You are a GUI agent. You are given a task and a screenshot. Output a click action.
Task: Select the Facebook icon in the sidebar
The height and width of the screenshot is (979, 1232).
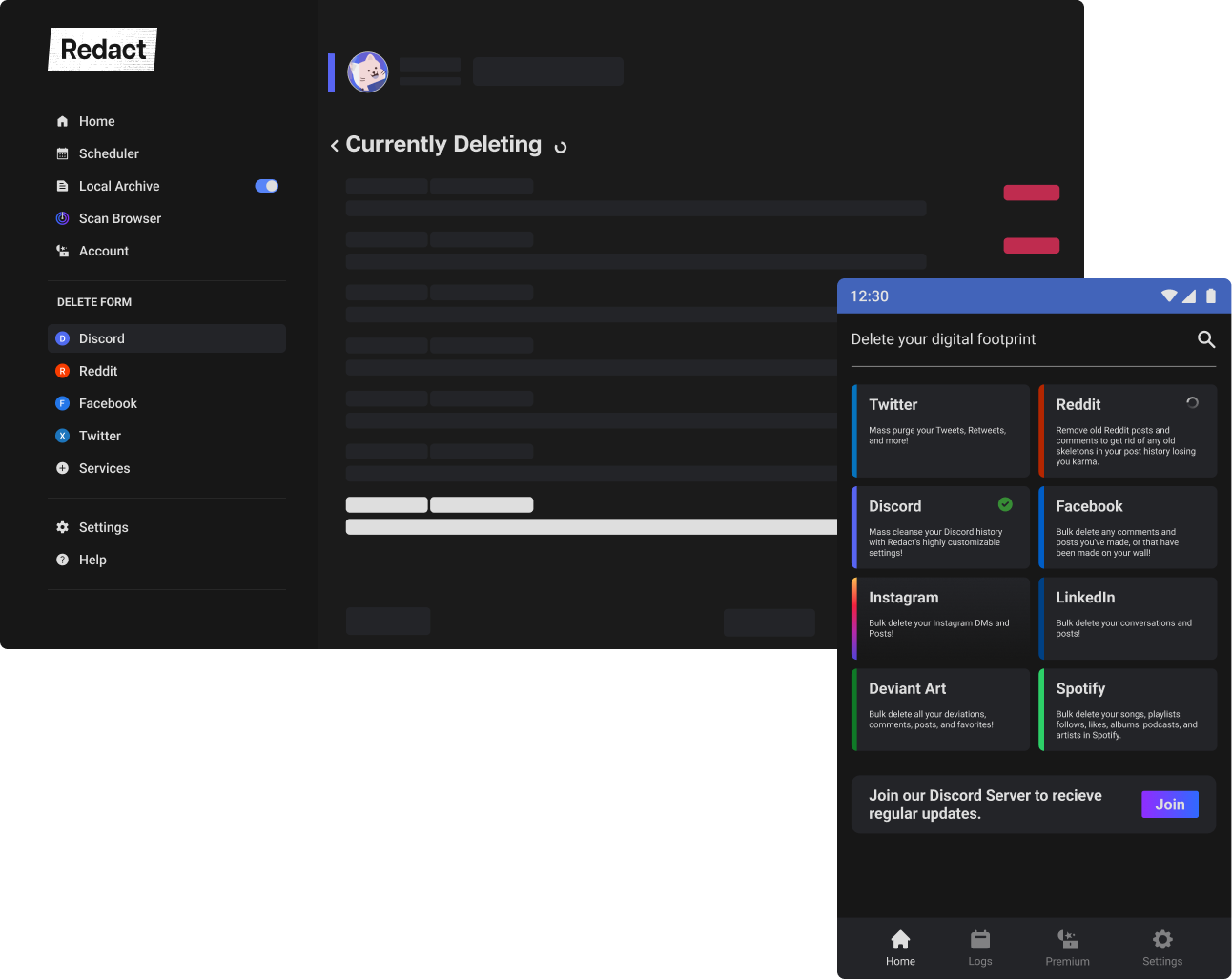point(62,403)
